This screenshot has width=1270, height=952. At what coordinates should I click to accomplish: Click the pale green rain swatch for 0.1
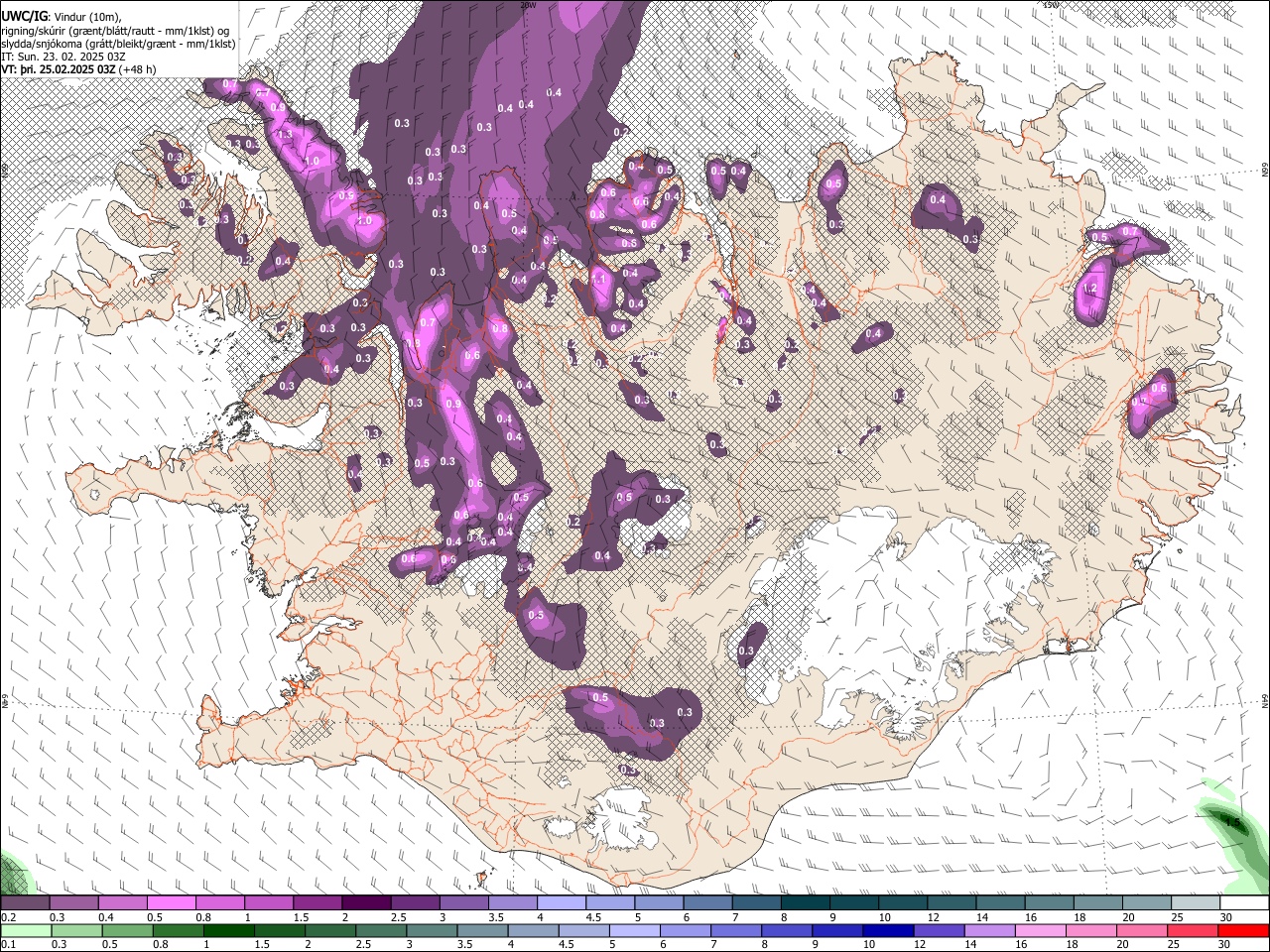click(x=25, y=930)
